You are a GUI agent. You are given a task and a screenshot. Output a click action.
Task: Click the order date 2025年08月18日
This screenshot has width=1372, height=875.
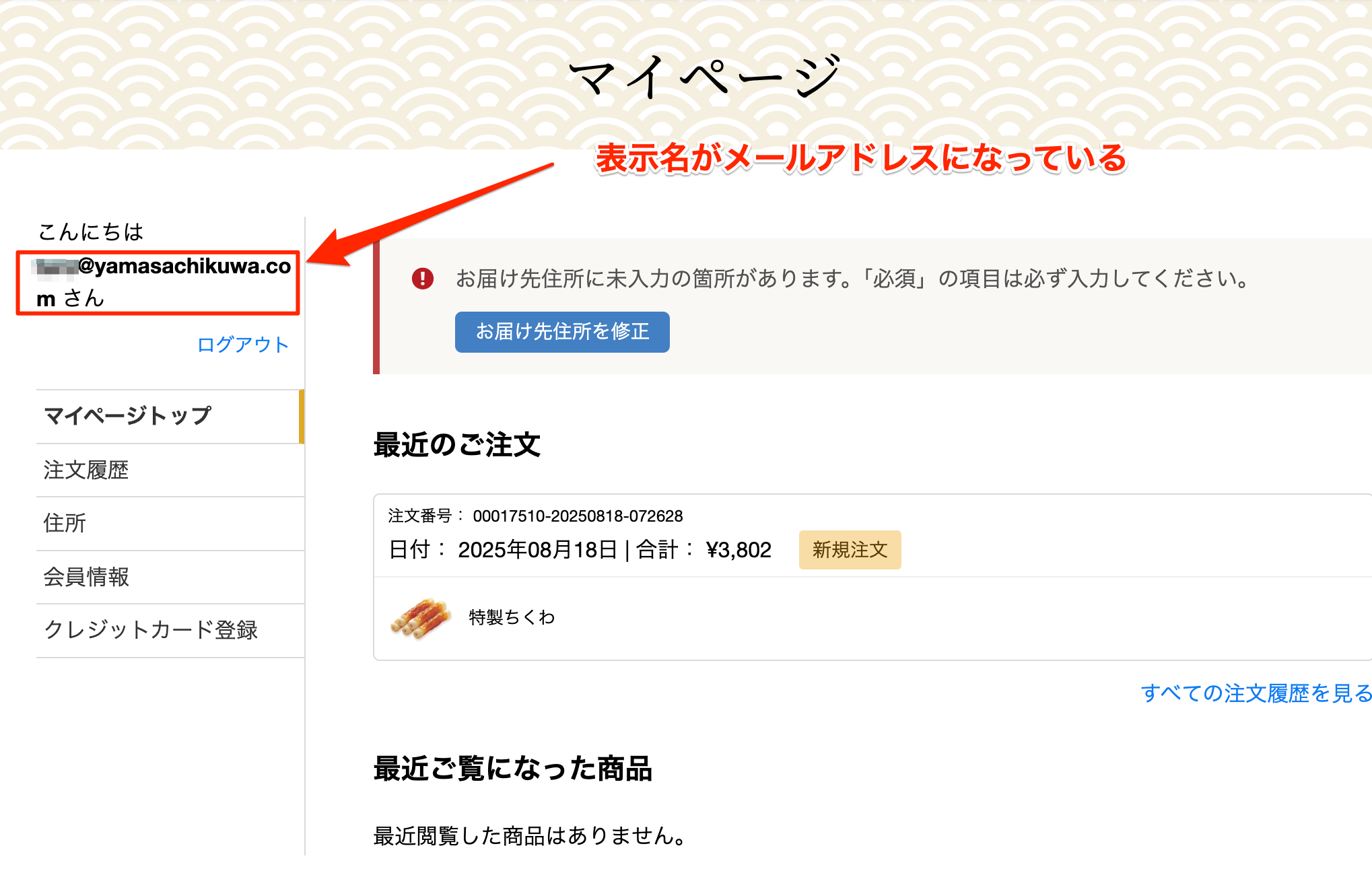pyautogui.click(x=537, y=550)
